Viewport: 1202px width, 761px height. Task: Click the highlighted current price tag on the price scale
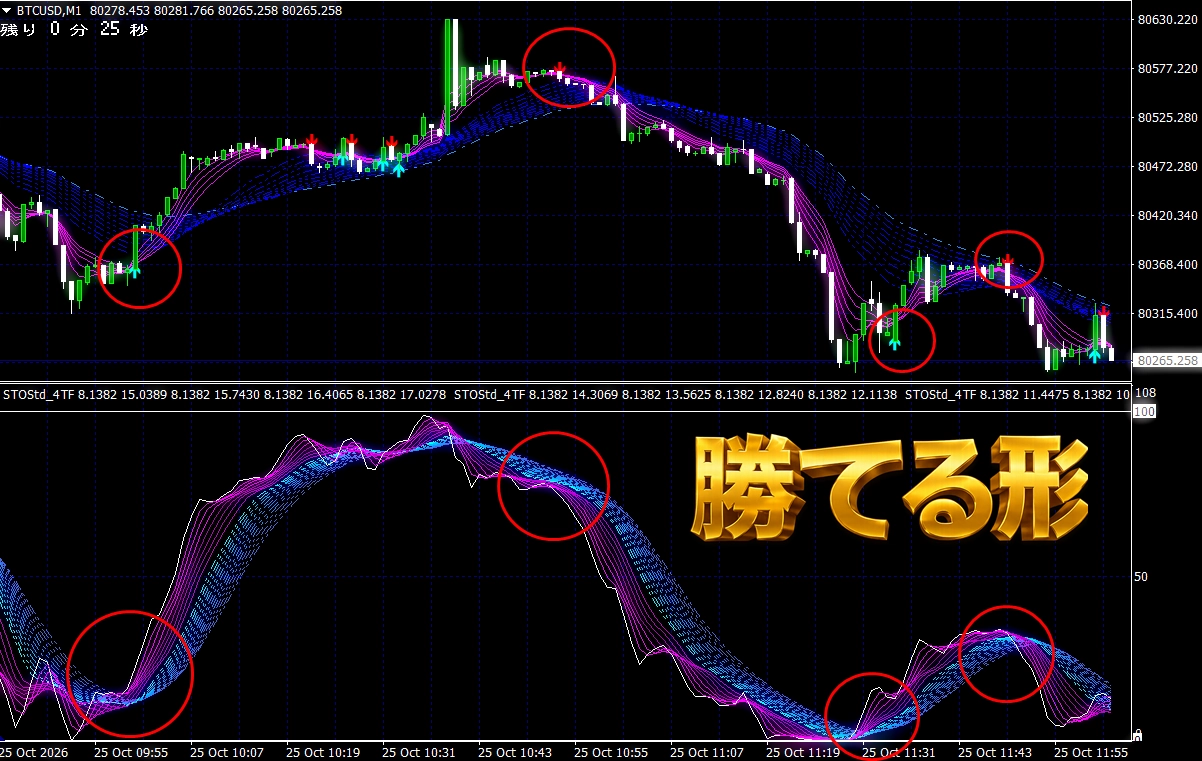[1167, 360]
